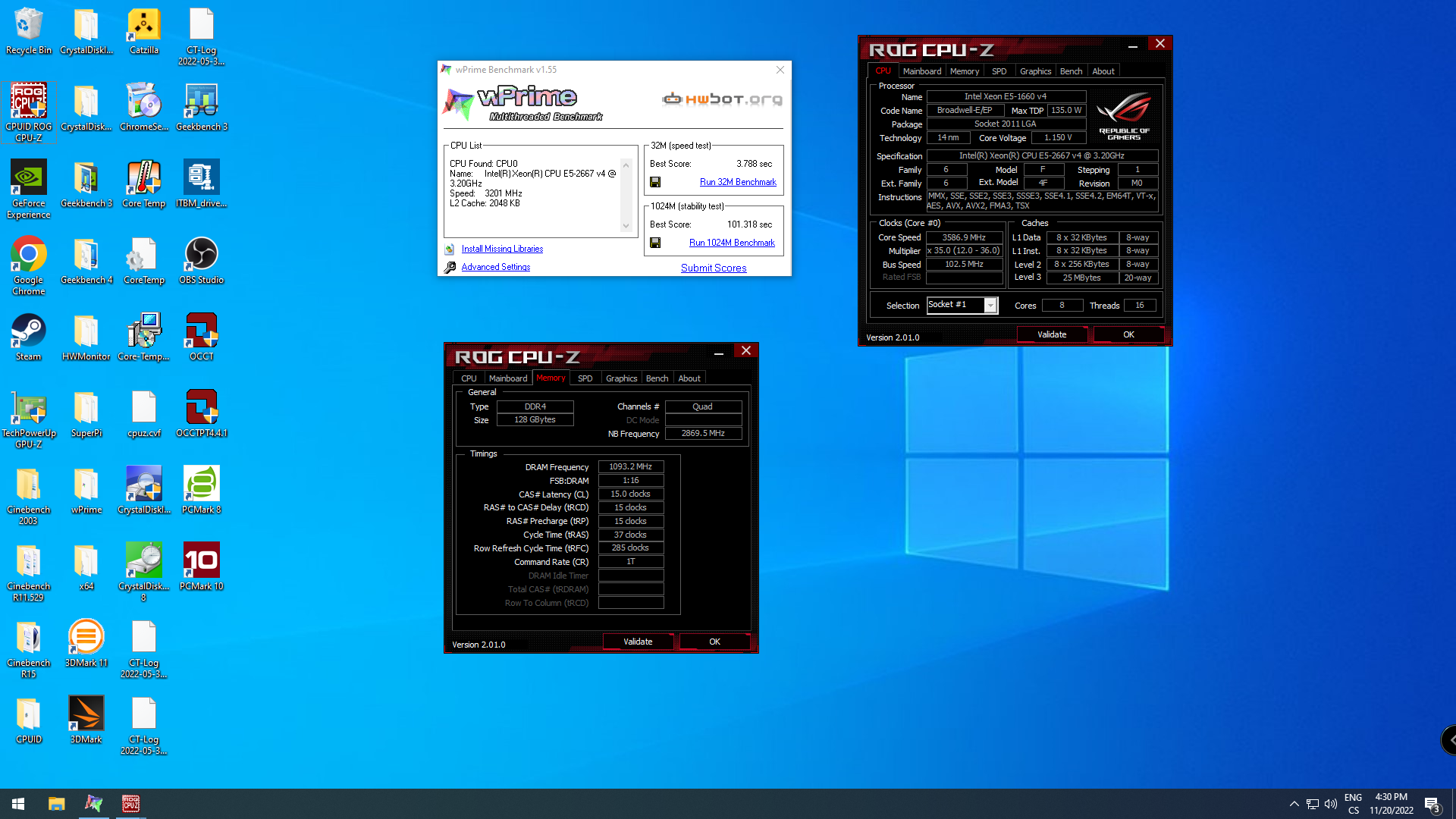This screenshot has height=819, width=1456.
Task: Click Run 32M Benchmark link
Action: (x=738, y=182)
